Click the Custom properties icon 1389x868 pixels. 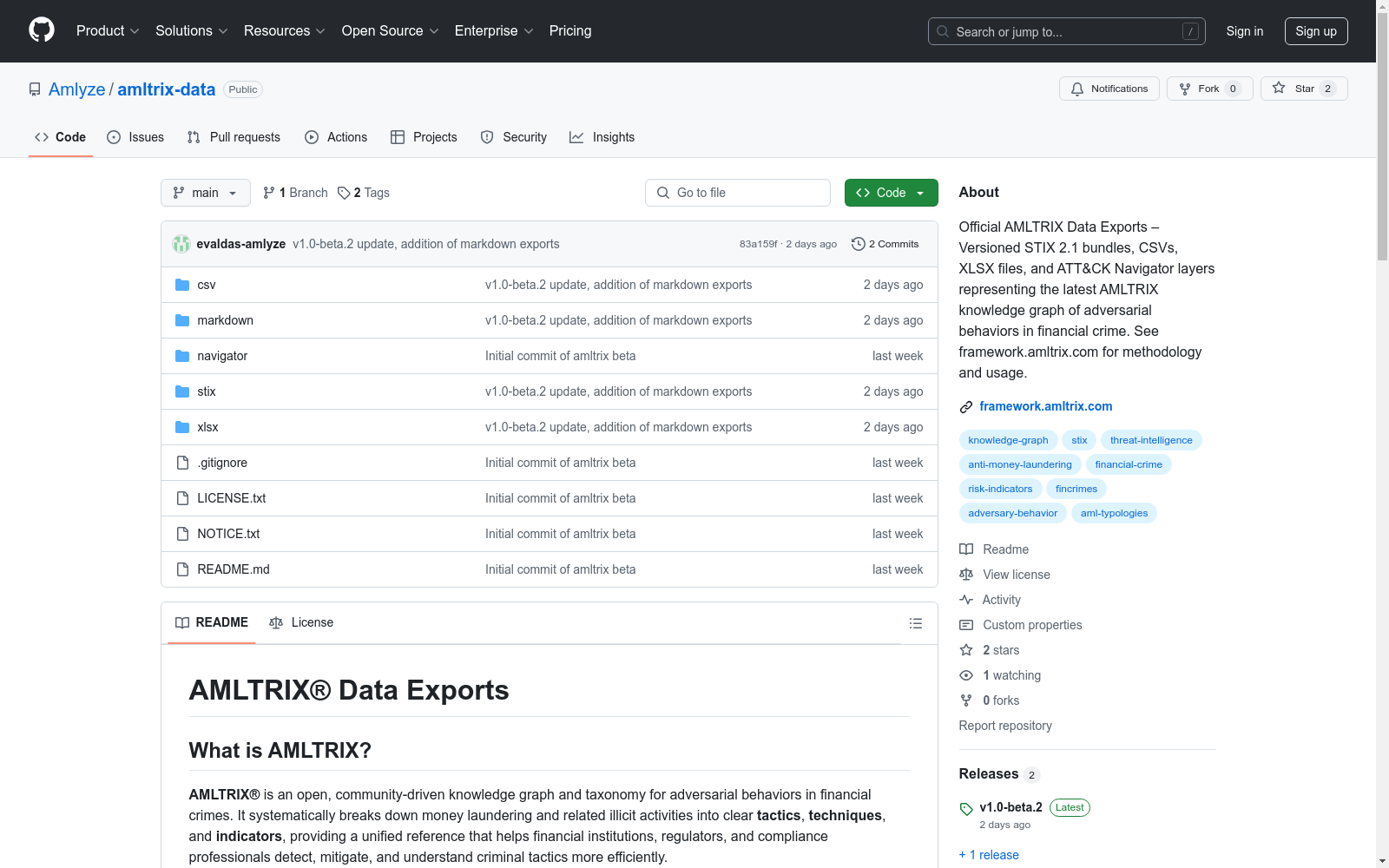966,625
